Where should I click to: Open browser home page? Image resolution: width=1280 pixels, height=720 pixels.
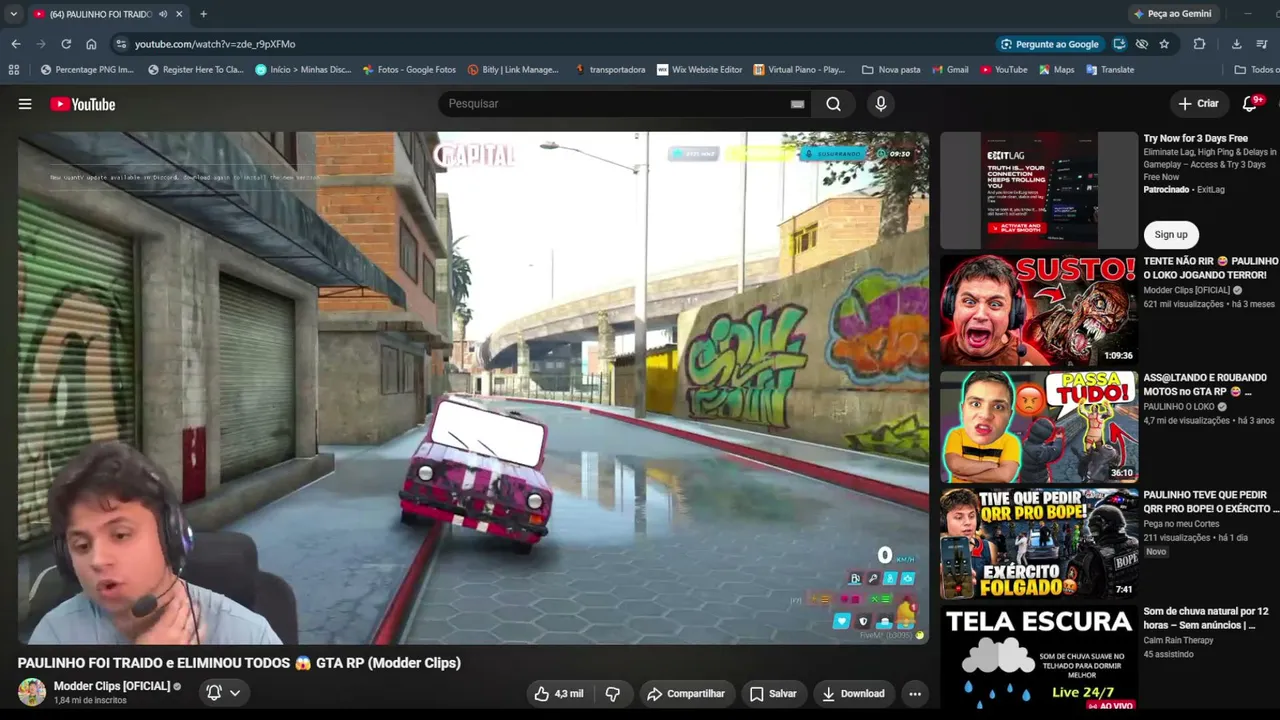pyautogui.click(x=91, y=44)
